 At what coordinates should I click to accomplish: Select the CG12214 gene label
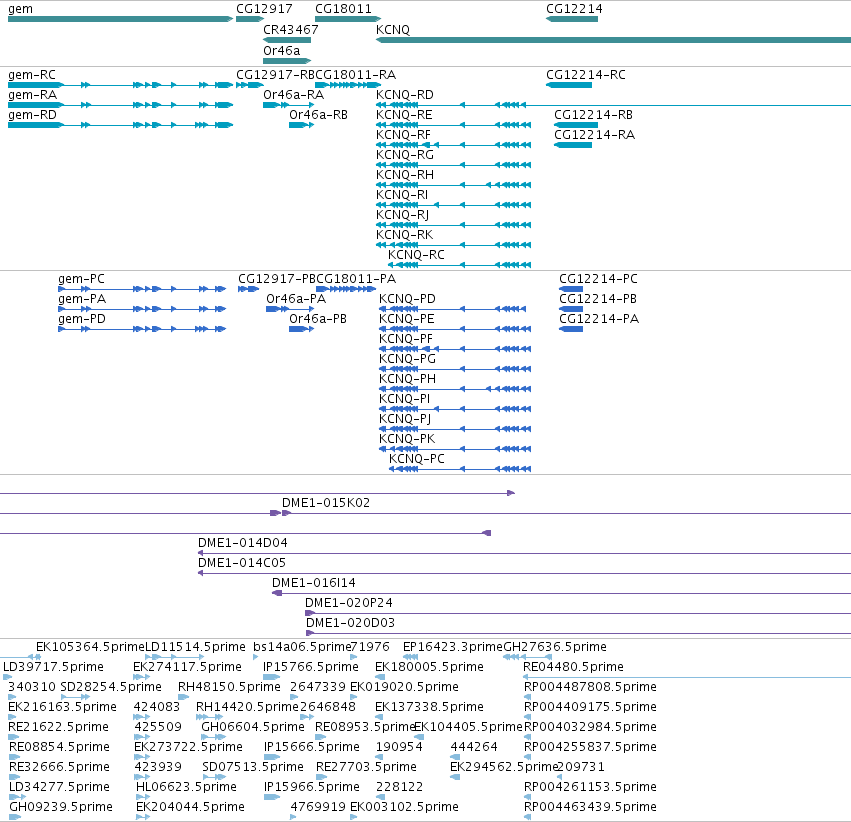pyautogui.click(x=574, y=9)
